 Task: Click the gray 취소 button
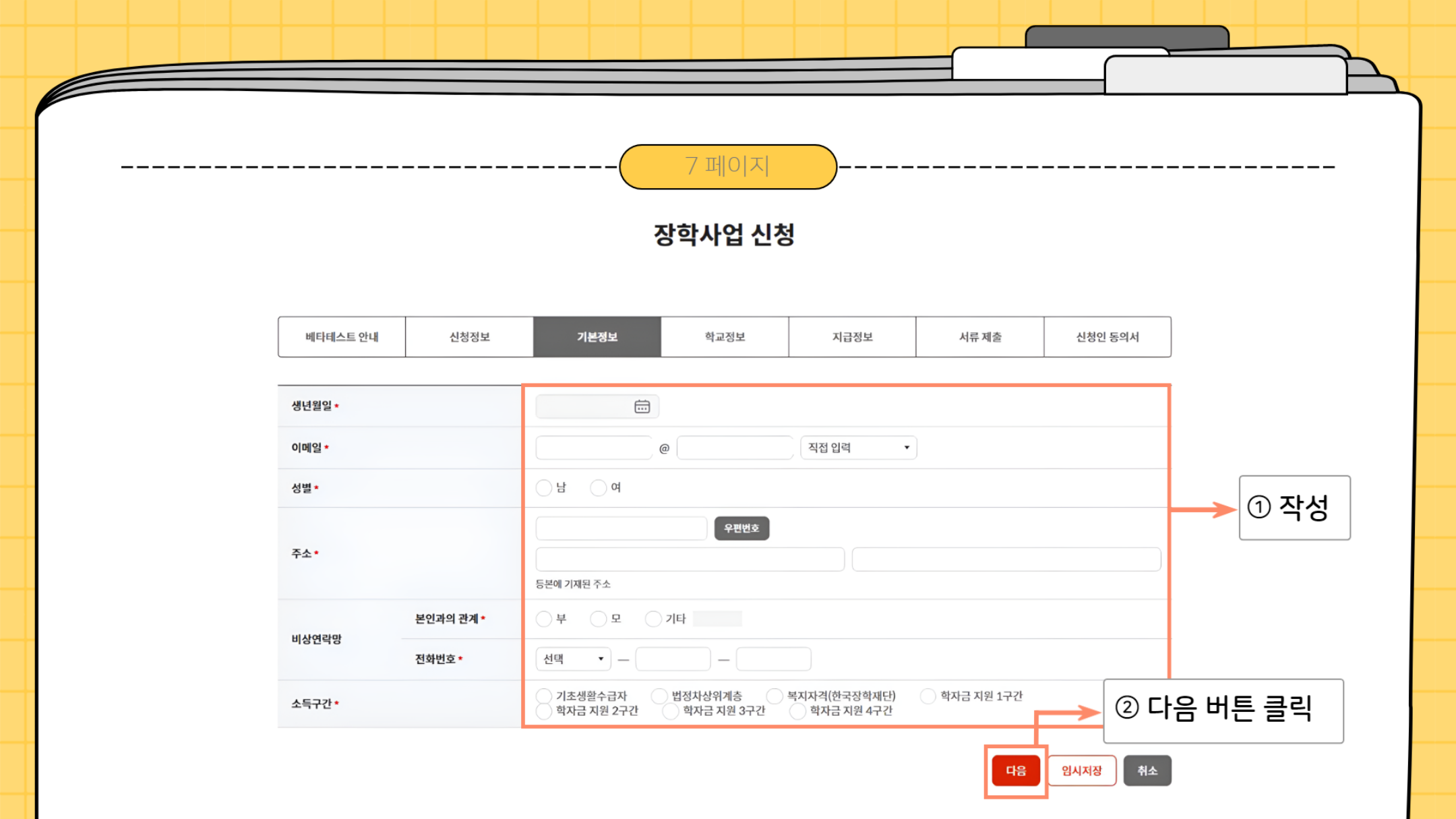click(1147, 770)
